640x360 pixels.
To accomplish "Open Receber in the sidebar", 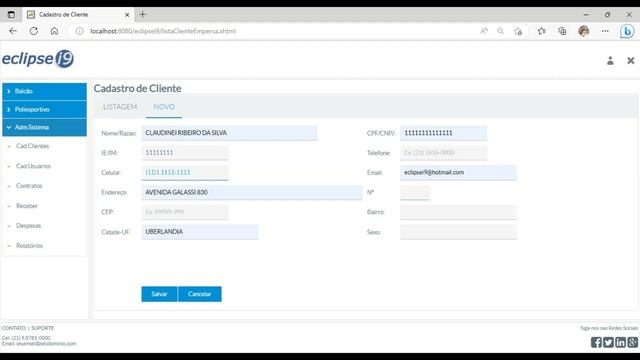I will tap(27, 206).
